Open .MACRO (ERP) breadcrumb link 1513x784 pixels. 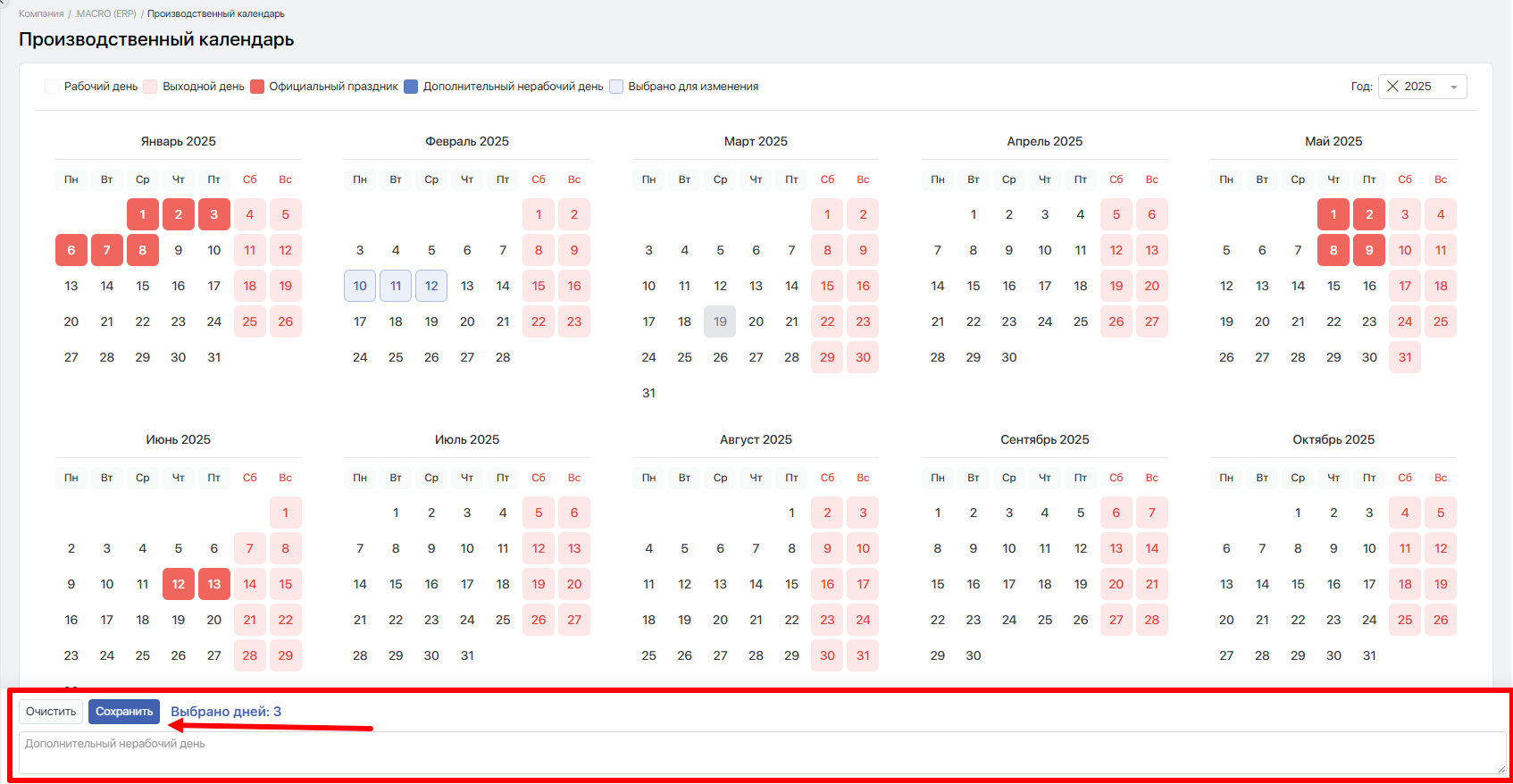tap(105, 14)
